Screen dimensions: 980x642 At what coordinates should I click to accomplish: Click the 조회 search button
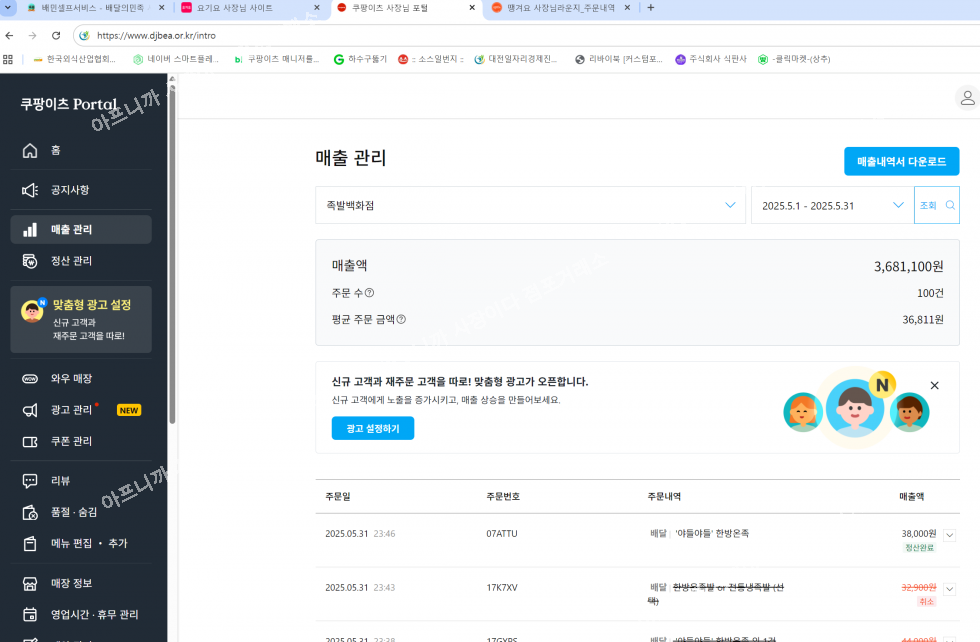tap(936, 205)
